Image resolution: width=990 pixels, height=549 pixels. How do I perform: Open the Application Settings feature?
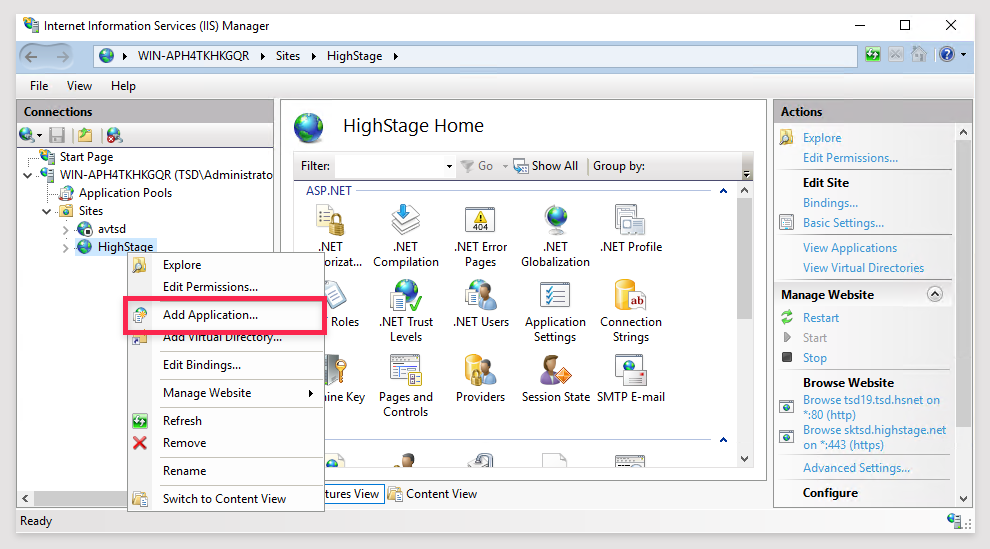coord(556,310)
